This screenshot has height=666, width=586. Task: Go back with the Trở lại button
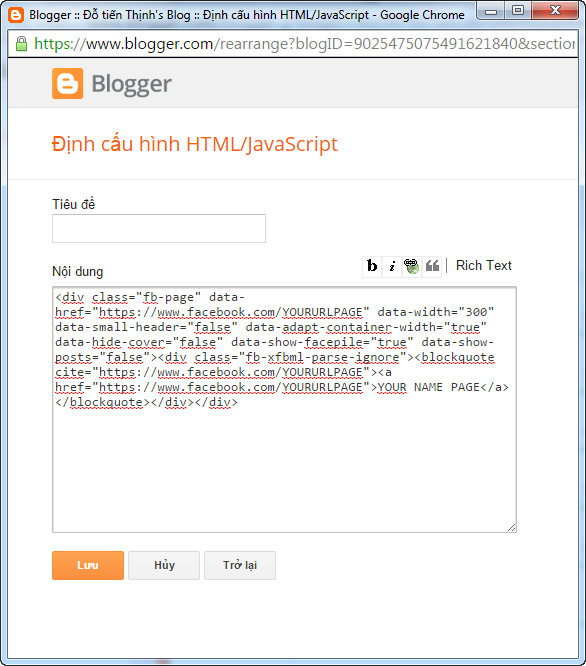(x=240, y=565)
